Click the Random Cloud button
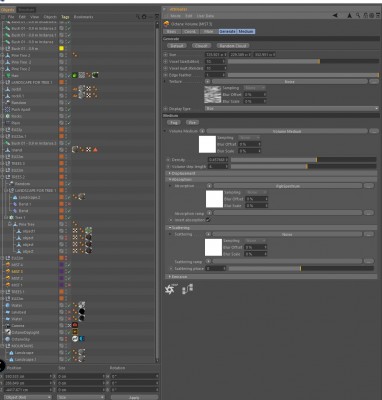The width and height of the screenshot is (382, 400). (233, 46)
